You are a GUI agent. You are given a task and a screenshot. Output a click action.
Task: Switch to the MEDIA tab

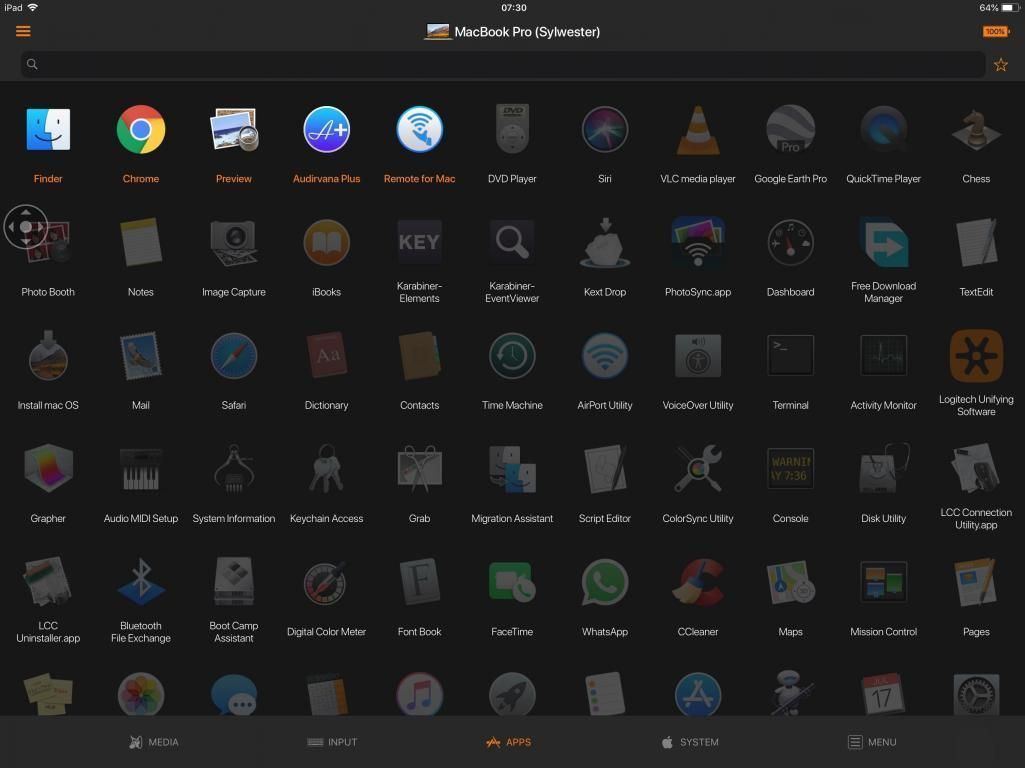(x=154, y=742)
